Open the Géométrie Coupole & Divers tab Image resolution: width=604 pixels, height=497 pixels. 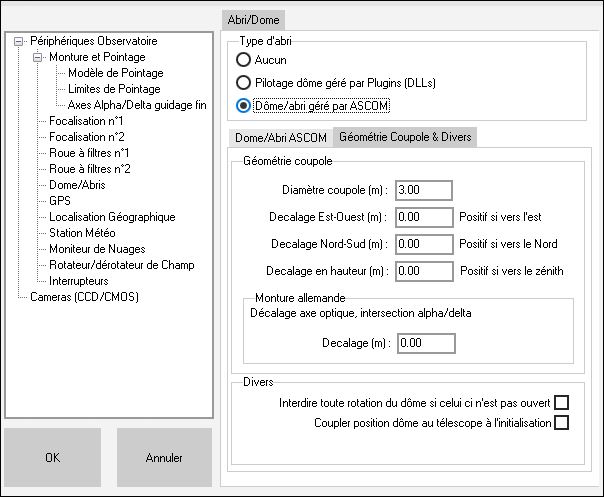click(x=405, y=137)
